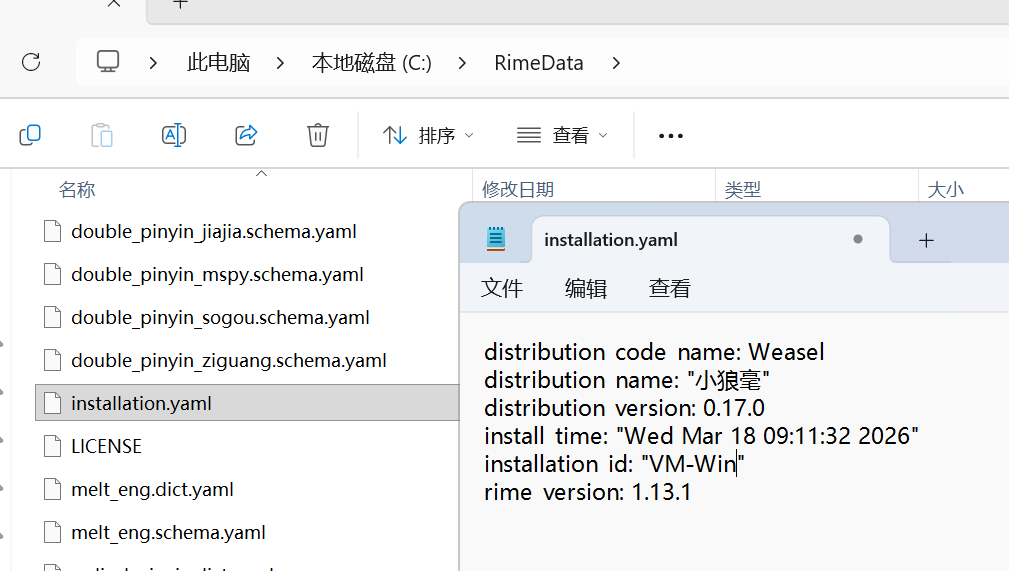Click the rename icon in toolbar
The image size is (1009, 571).
[x=174, y=135]
